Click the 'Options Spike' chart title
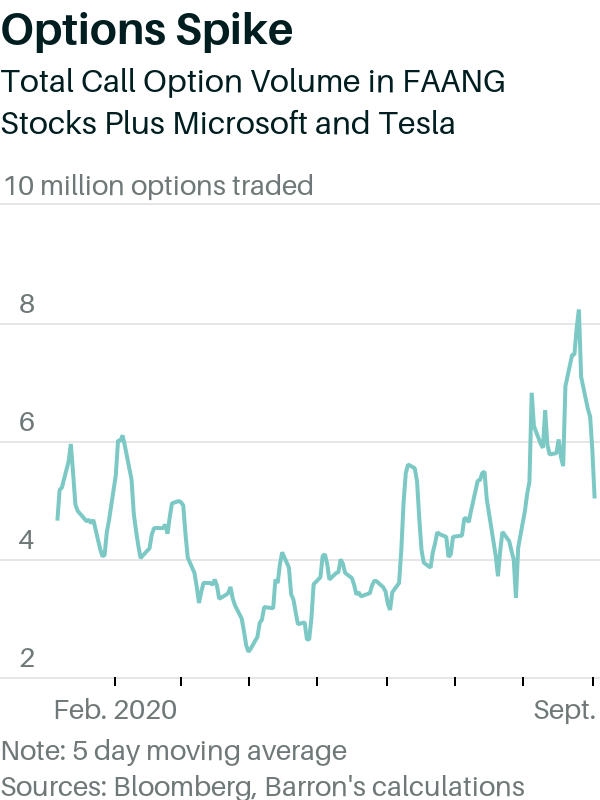The width and height of the screenshot is (600, 800). click(x=147, y=31)
